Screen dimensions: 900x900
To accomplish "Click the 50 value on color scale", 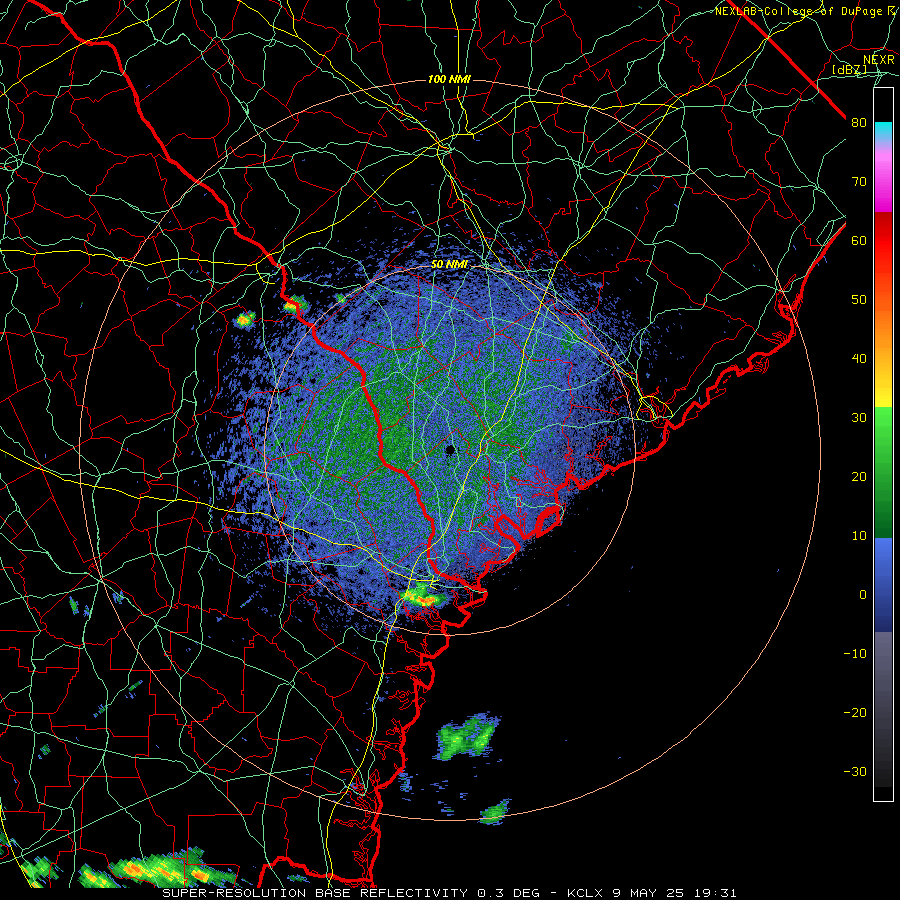I will point(859,300).
